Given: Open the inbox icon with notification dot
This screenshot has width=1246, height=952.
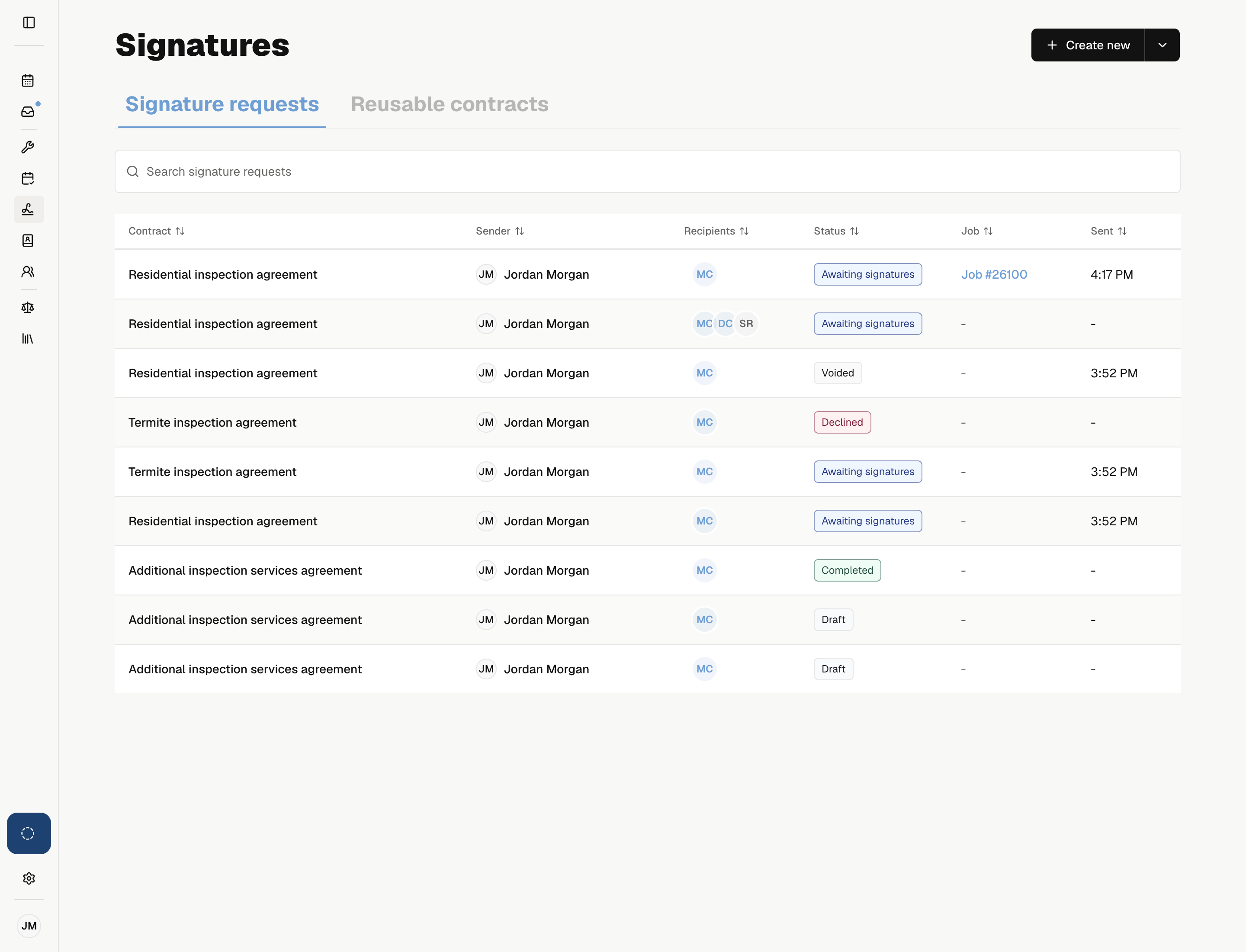Looking at the screenshot, I should 28,112.
